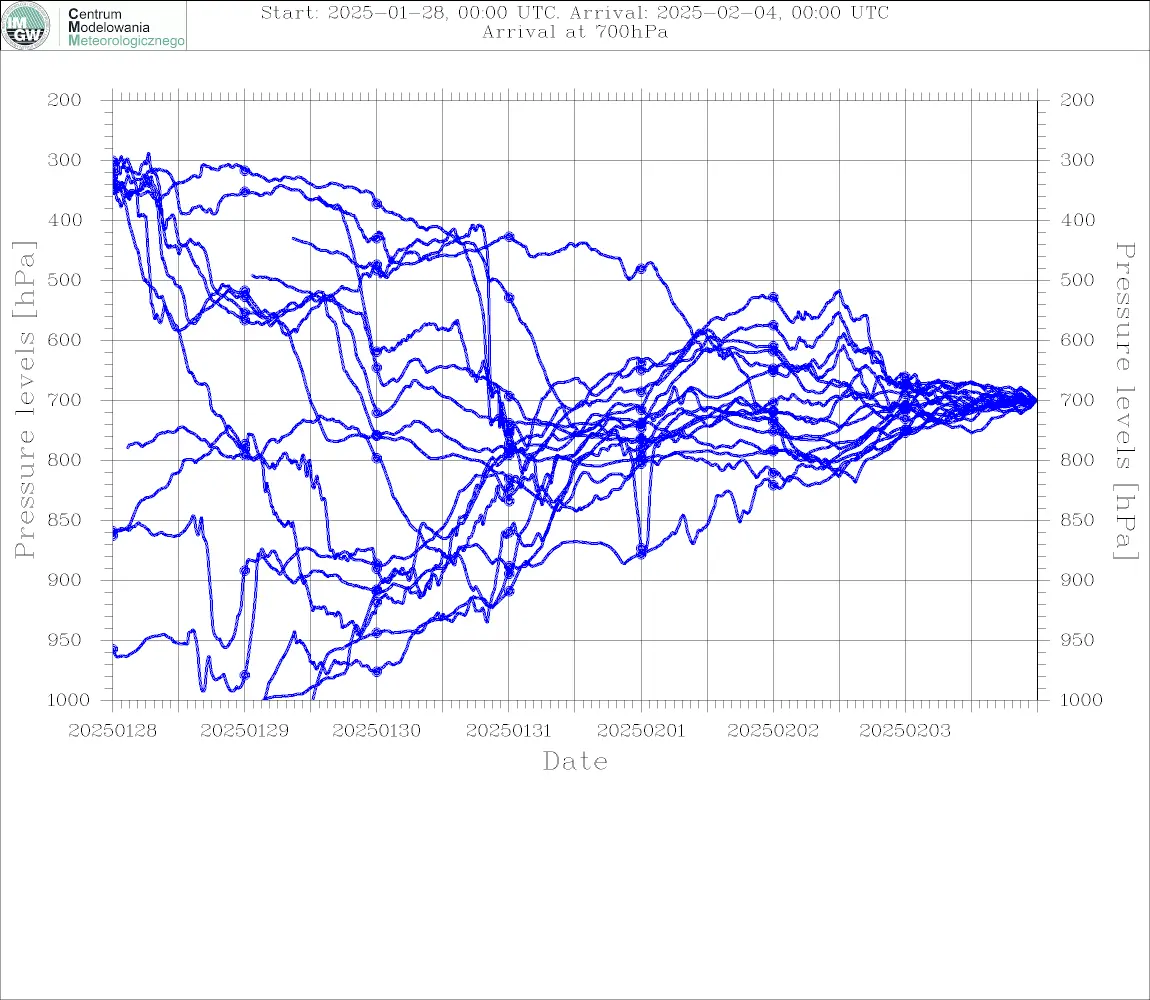This screenshot has width=1150, height=1000.
Task: Click the trajectory convergence point at 700 hPa
Action: pos(1035,401)
